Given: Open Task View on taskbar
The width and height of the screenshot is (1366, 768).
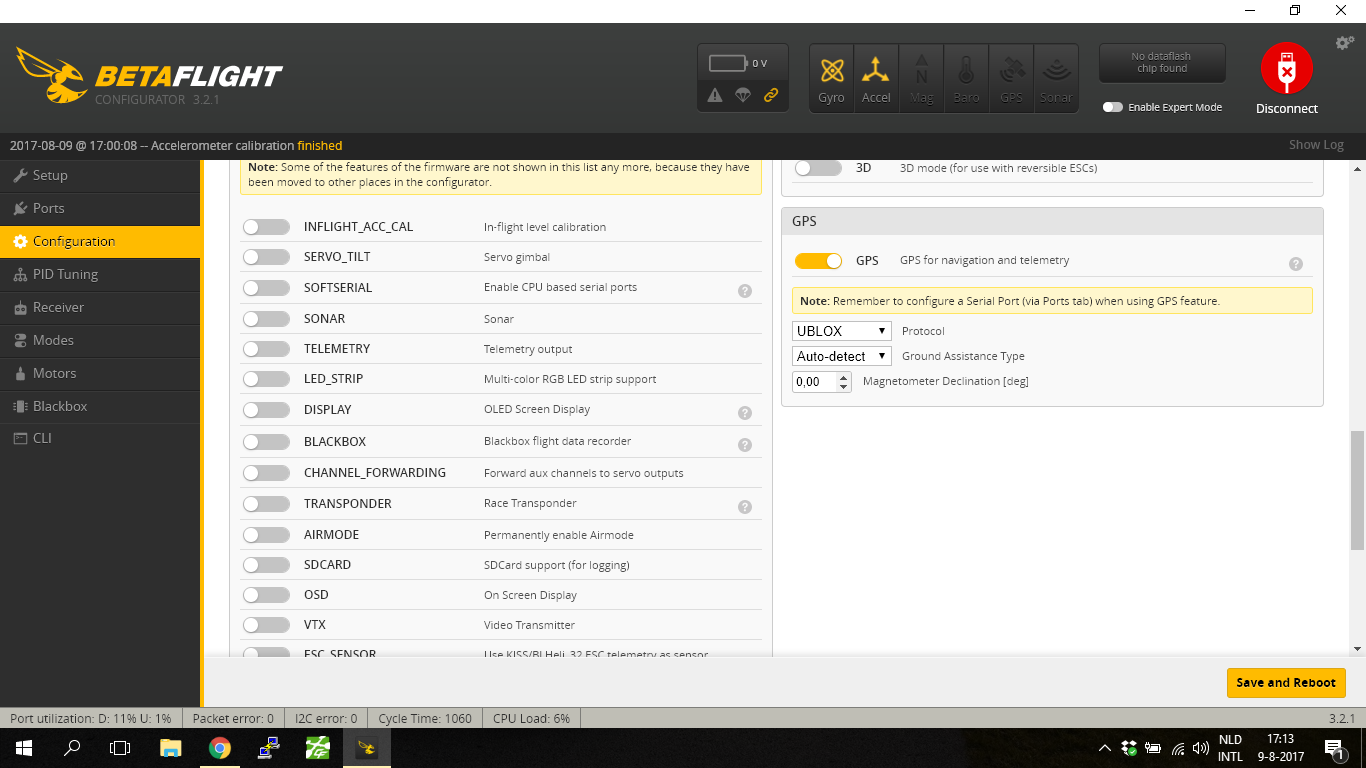Looking at the screenshot, I should click(x=120, y=748).
